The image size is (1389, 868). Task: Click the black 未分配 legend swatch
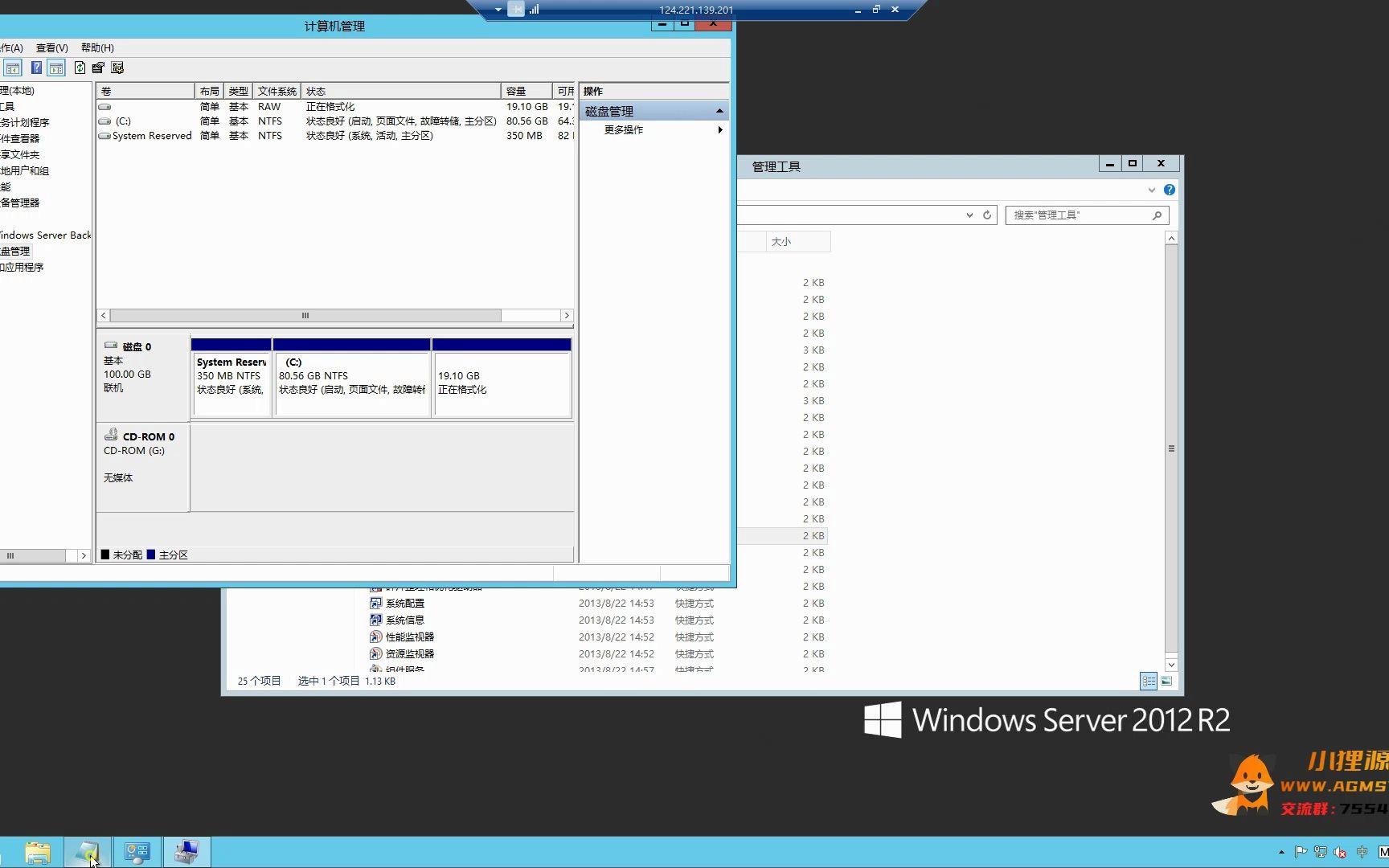pyautogui.click(x=105, y=555)
